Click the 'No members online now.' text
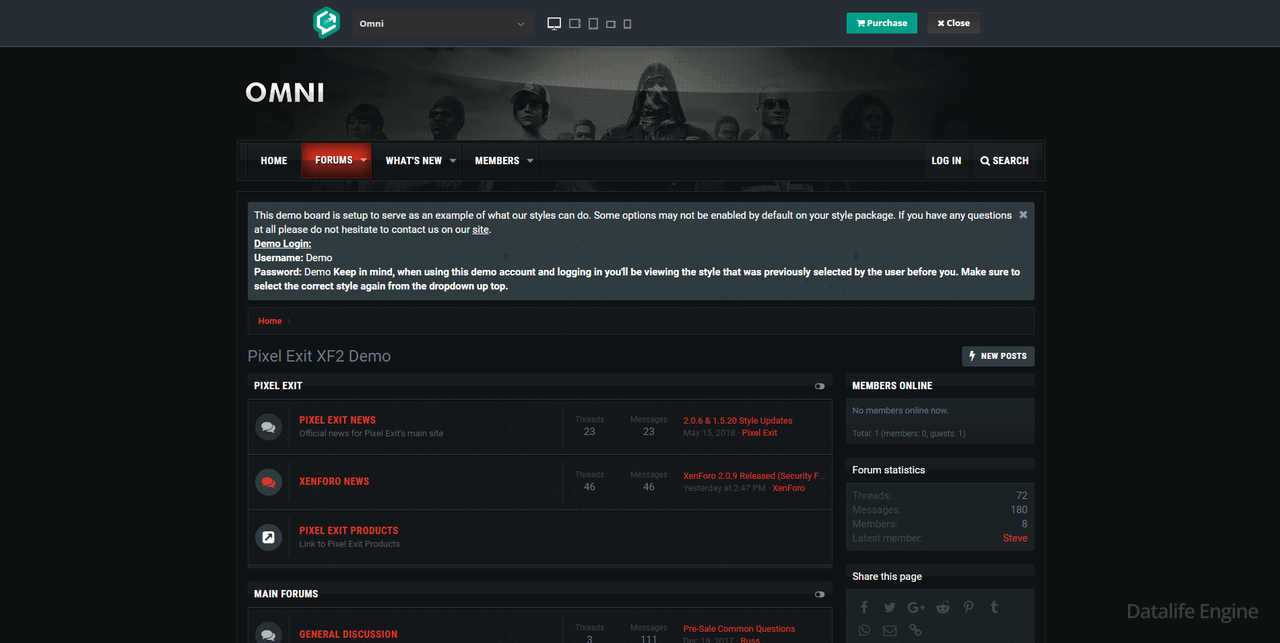Viewport: 1280px width, 643px height. tap(900, 411)
